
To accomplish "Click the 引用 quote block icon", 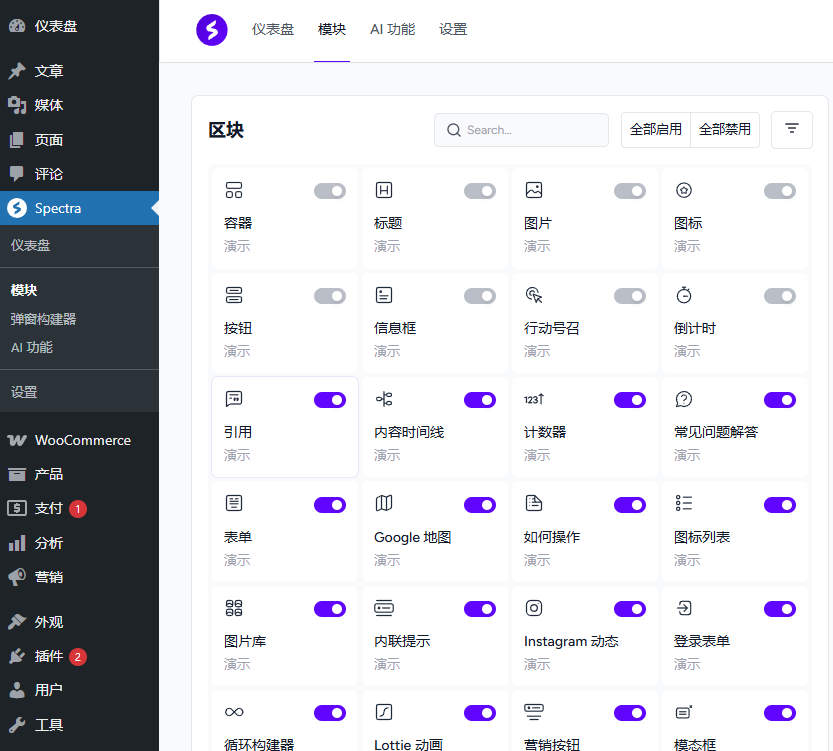I will pyautogui.click(x=234, y=399).
